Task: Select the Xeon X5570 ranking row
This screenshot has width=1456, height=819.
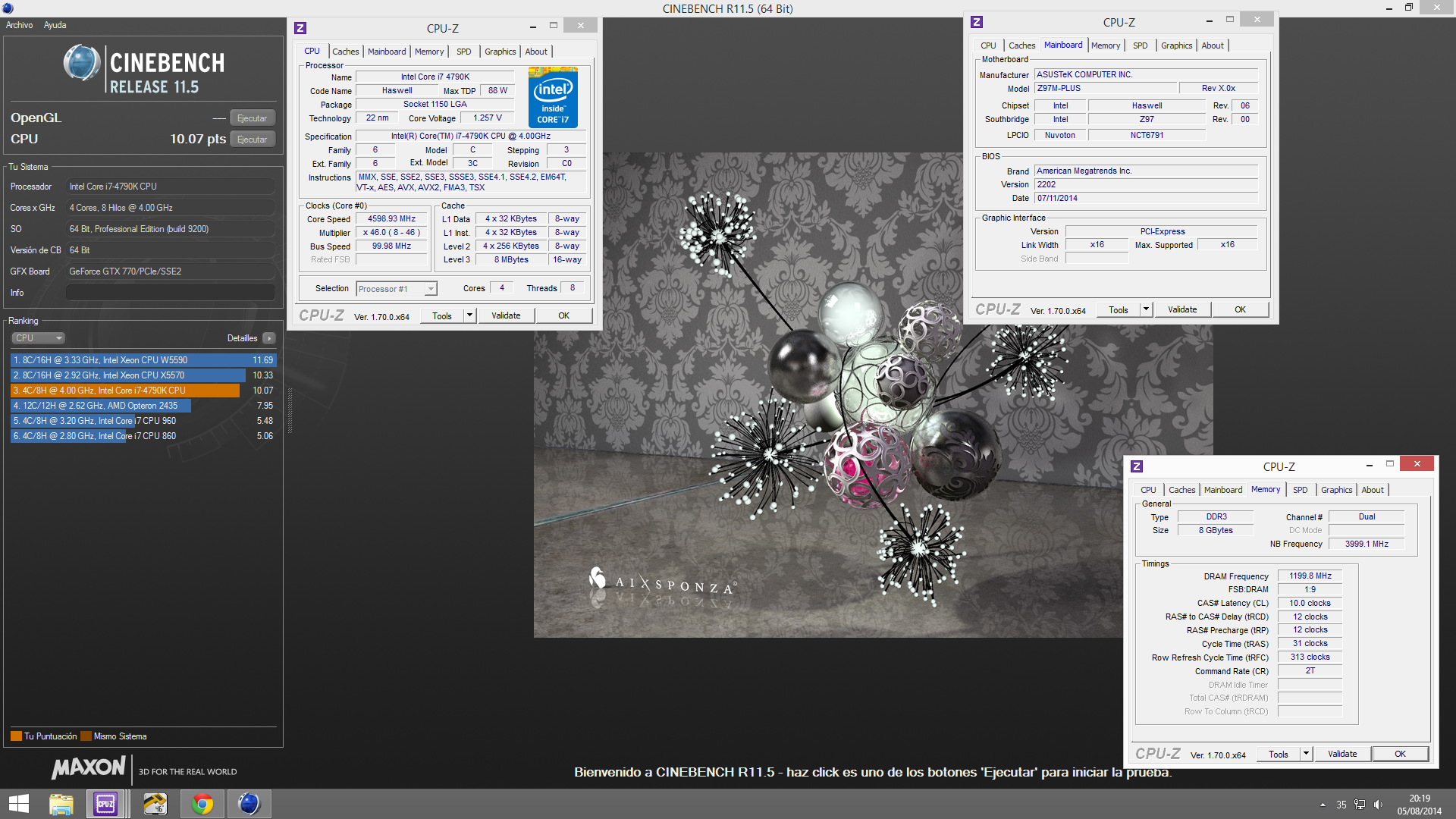Action: click(x=143, y=375)
